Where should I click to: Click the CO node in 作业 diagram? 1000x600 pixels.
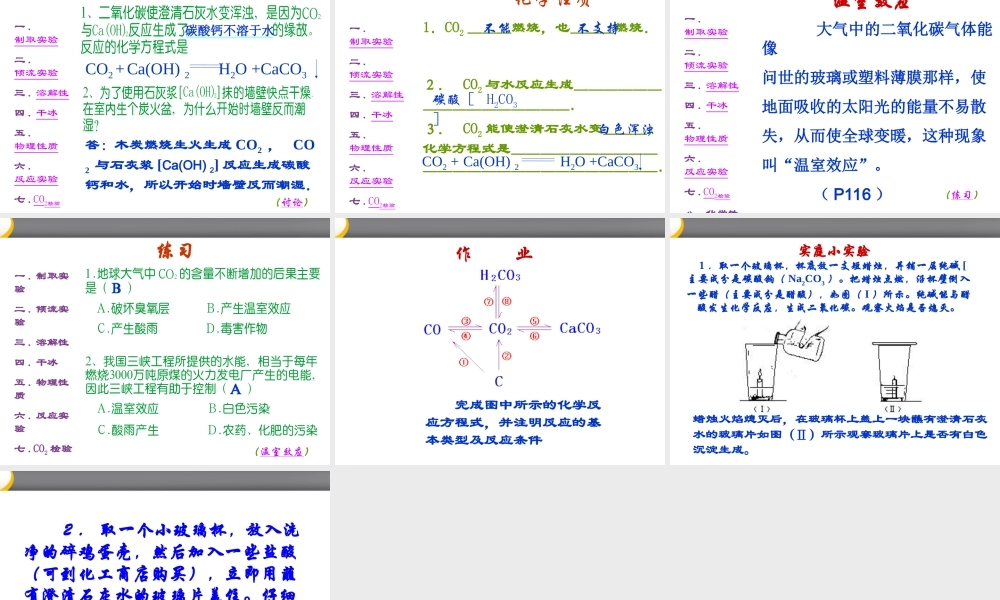[x=432, y=330]
